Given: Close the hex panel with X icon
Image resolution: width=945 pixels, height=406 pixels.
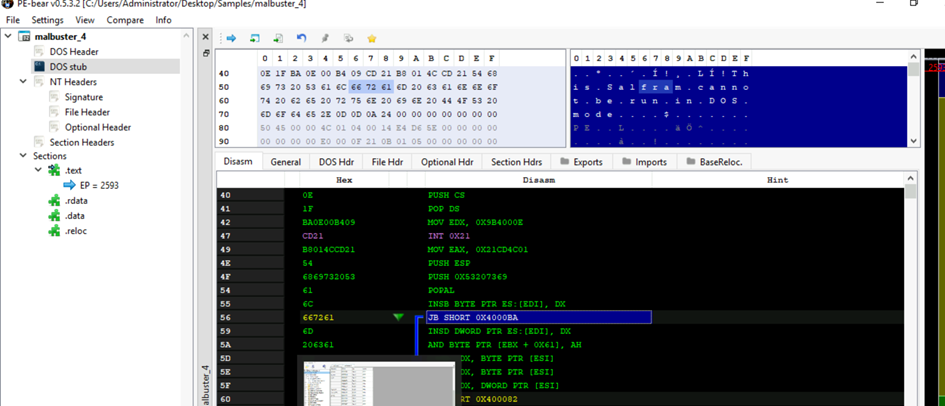Looking at the screenshot, I should pyautogui.click(x=205, y=37).
